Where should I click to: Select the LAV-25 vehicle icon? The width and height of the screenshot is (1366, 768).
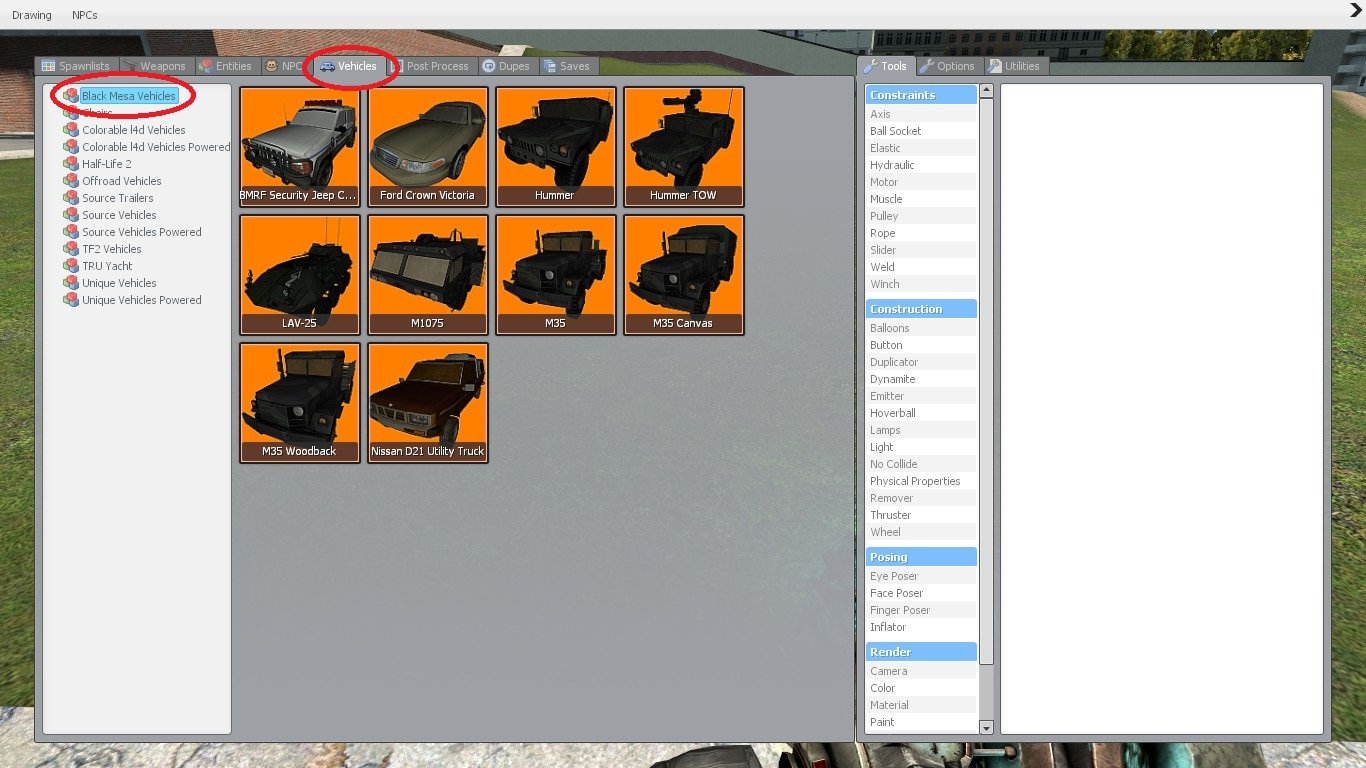click(x=299, y=275)
